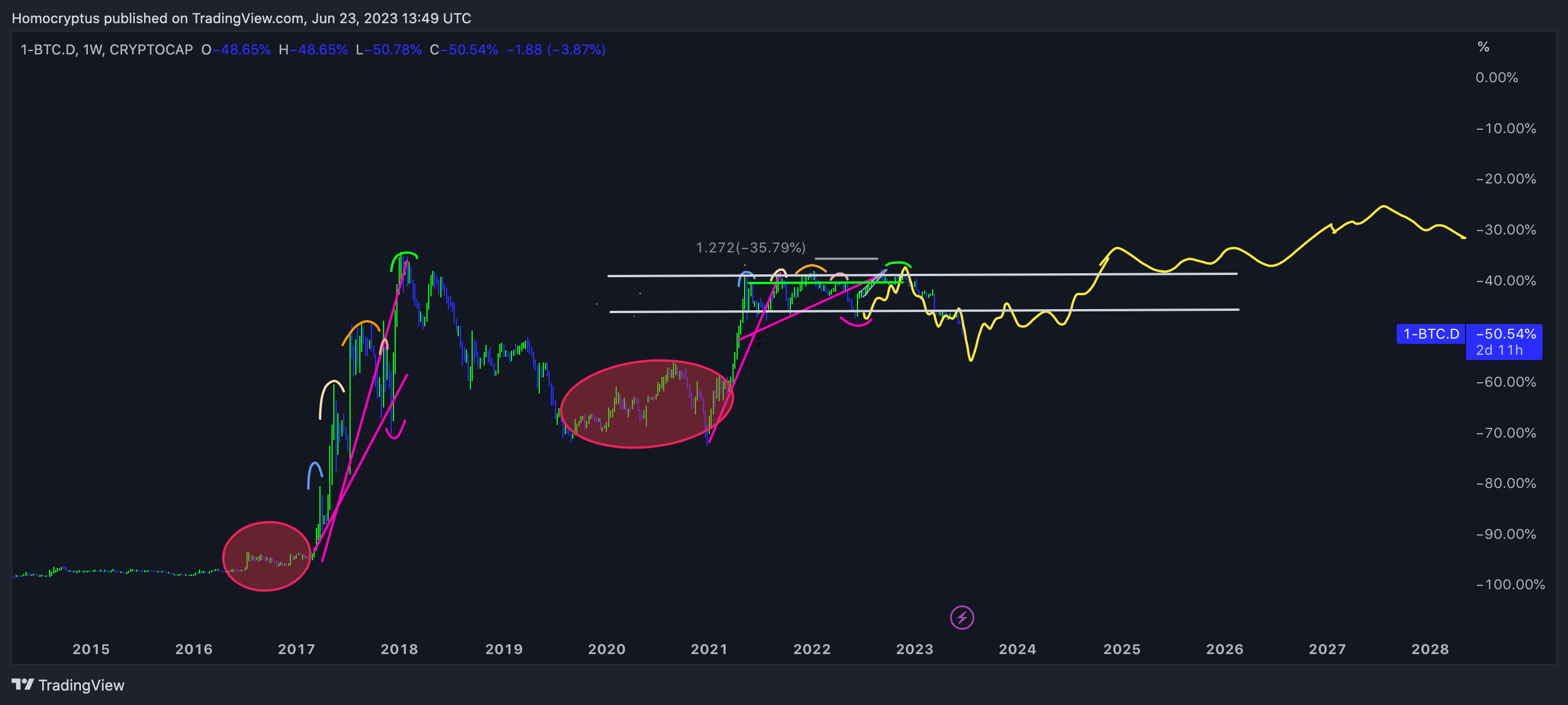Click the 2016 time axis label
Screen dimensions: 1568x705
194,649
